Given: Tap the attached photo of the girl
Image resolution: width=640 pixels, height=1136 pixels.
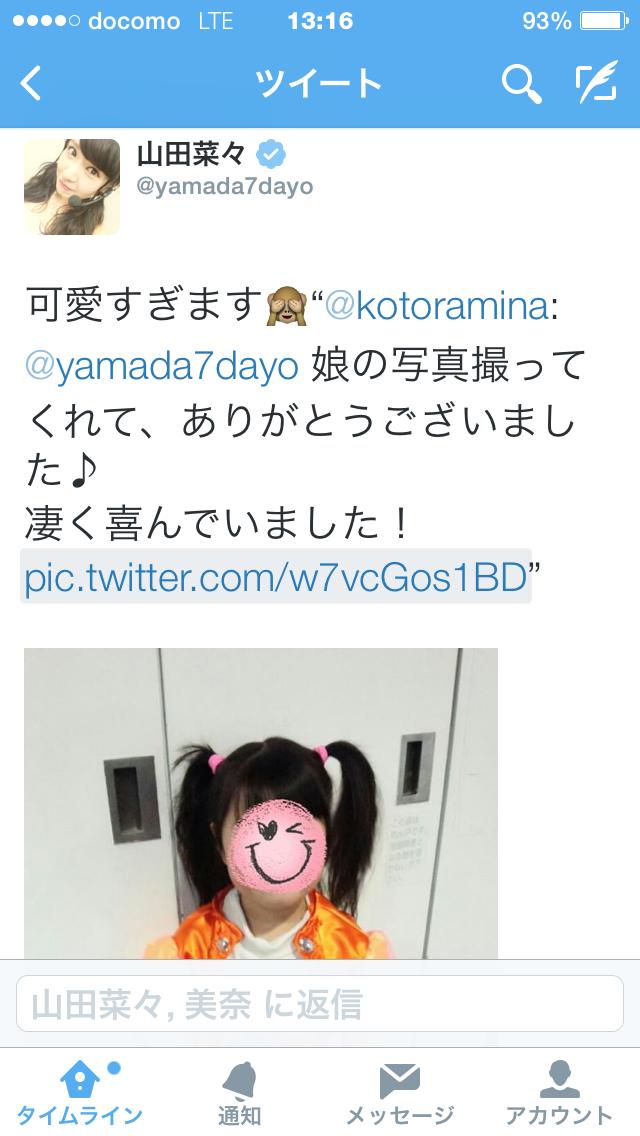Looking at the screenshot, I should [261, 803].
